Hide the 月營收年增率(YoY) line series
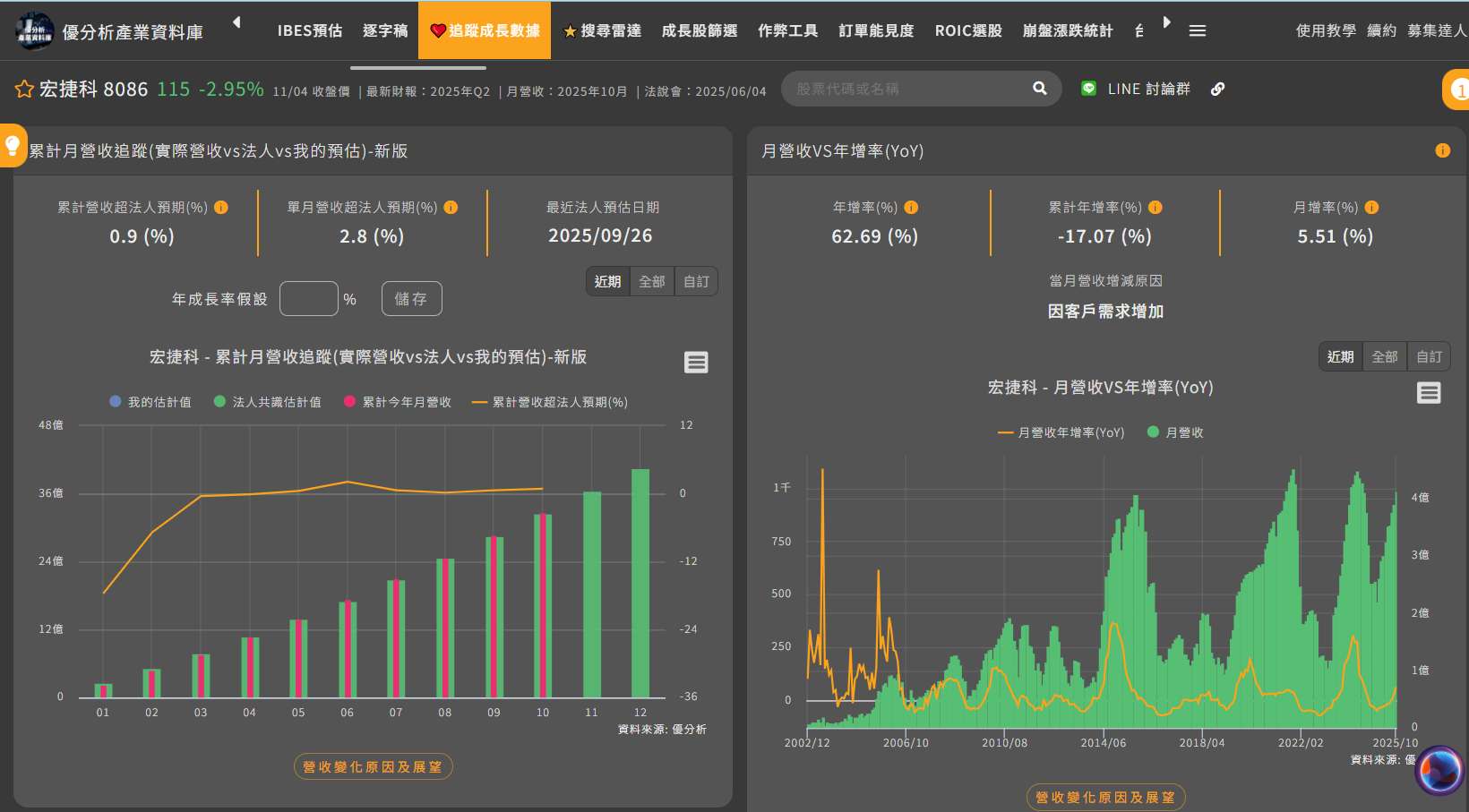Viewport: 1469px width, 812px height. pyautogui.click(x=1061, y=432)
